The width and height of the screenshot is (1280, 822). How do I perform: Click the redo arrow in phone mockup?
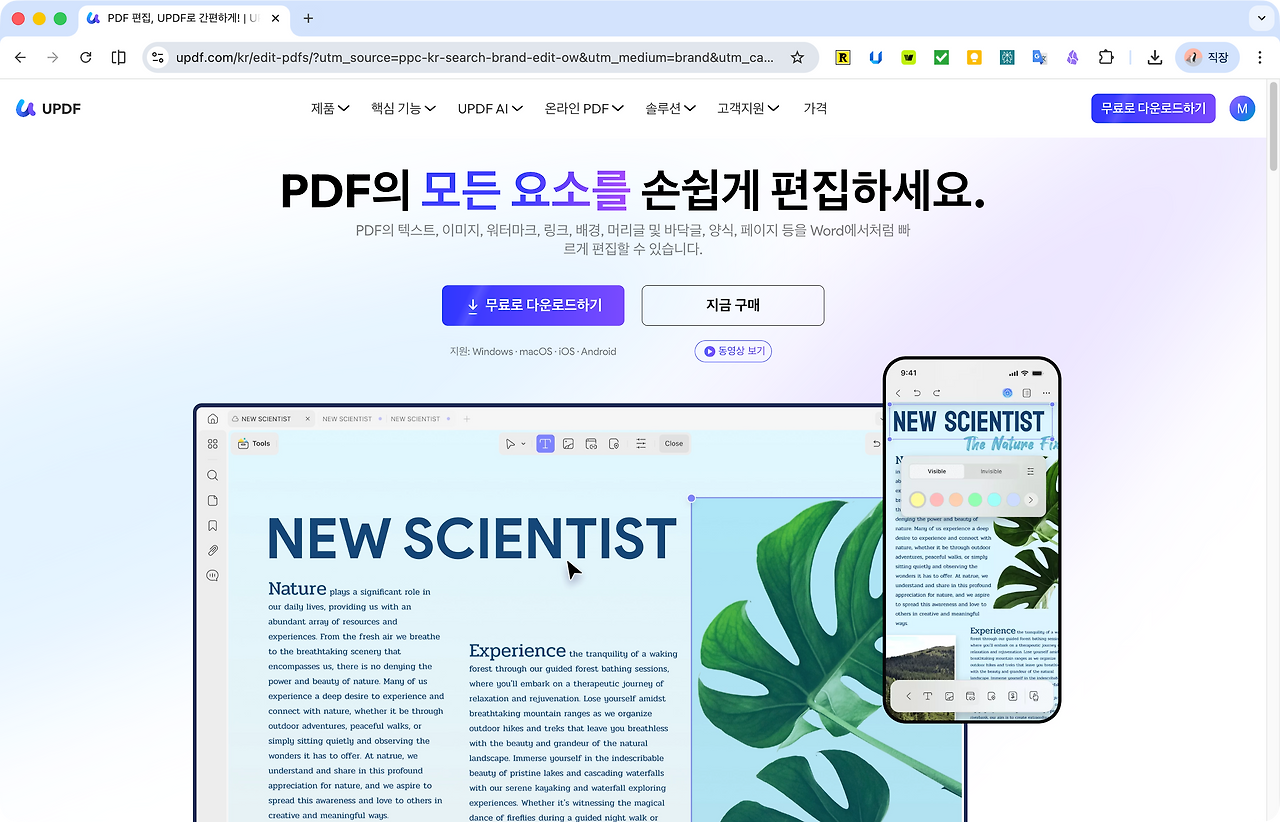[936, 393]
